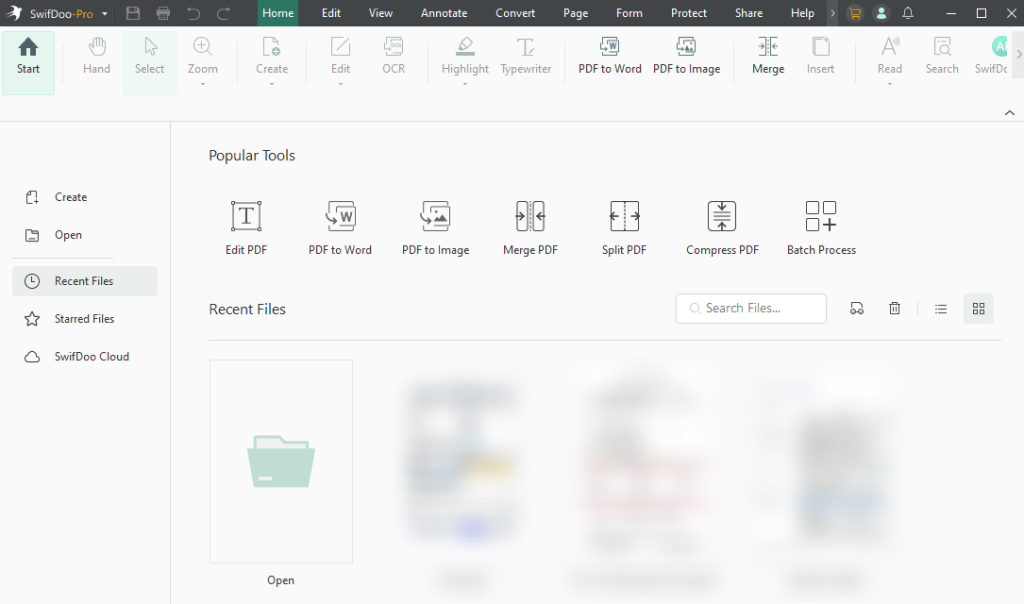
Task: Open Edit PDF from Popular Tools
Action: coord(246,228)
